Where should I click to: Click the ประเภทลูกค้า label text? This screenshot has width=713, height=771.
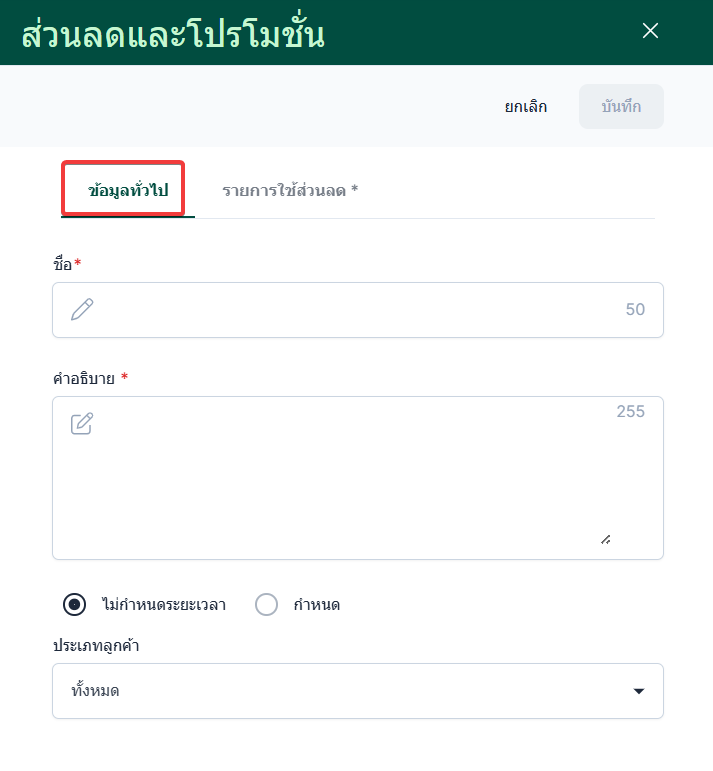tap(95, 646)
